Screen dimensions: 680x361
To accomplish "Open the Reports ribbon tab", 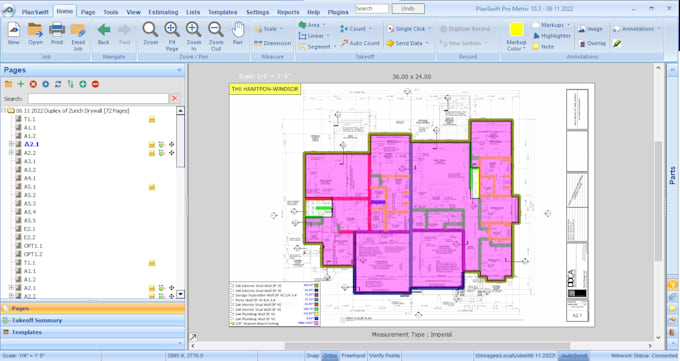I will click(x=288, y=12).
